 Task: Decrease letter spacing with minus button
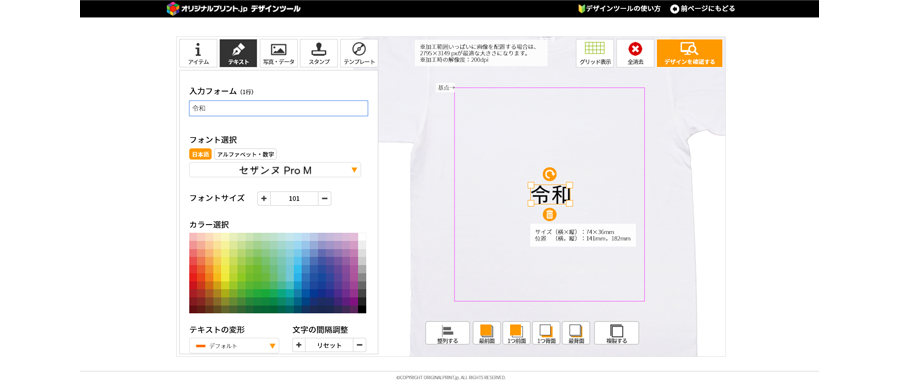(360, 345)
